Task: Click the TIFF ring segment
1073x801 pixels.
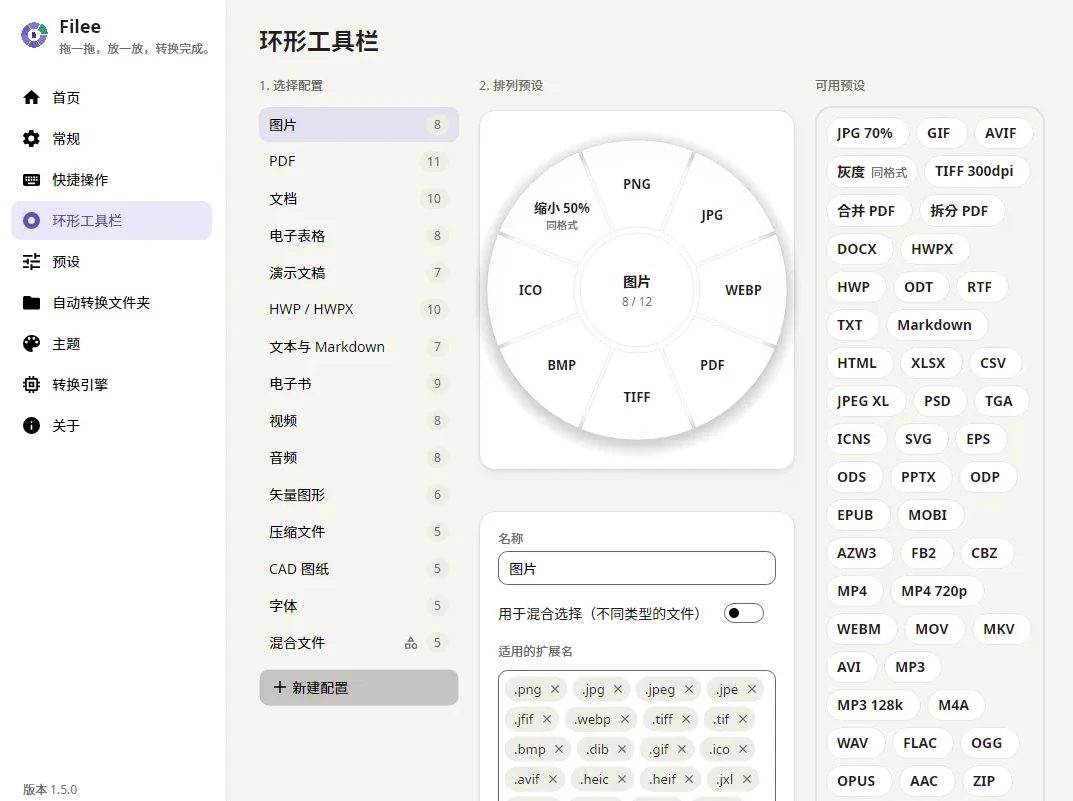Action: (636, 397)
